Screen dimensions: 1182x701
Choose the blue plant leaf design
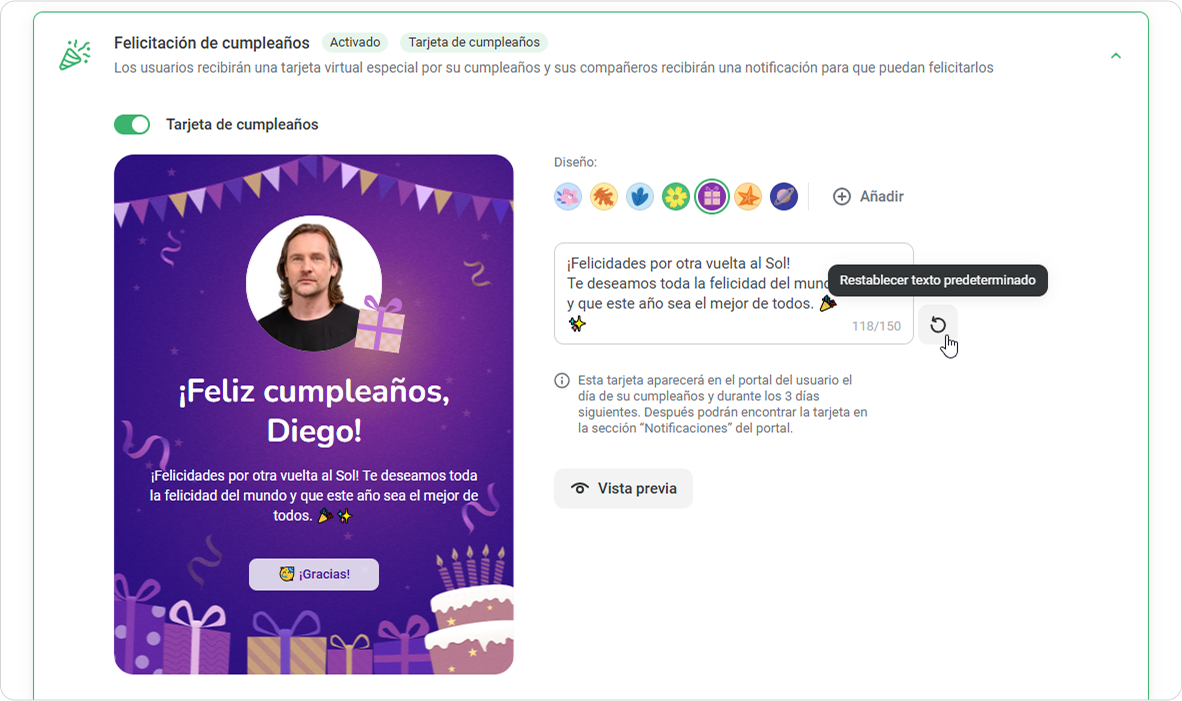click(x=640, y=197)
